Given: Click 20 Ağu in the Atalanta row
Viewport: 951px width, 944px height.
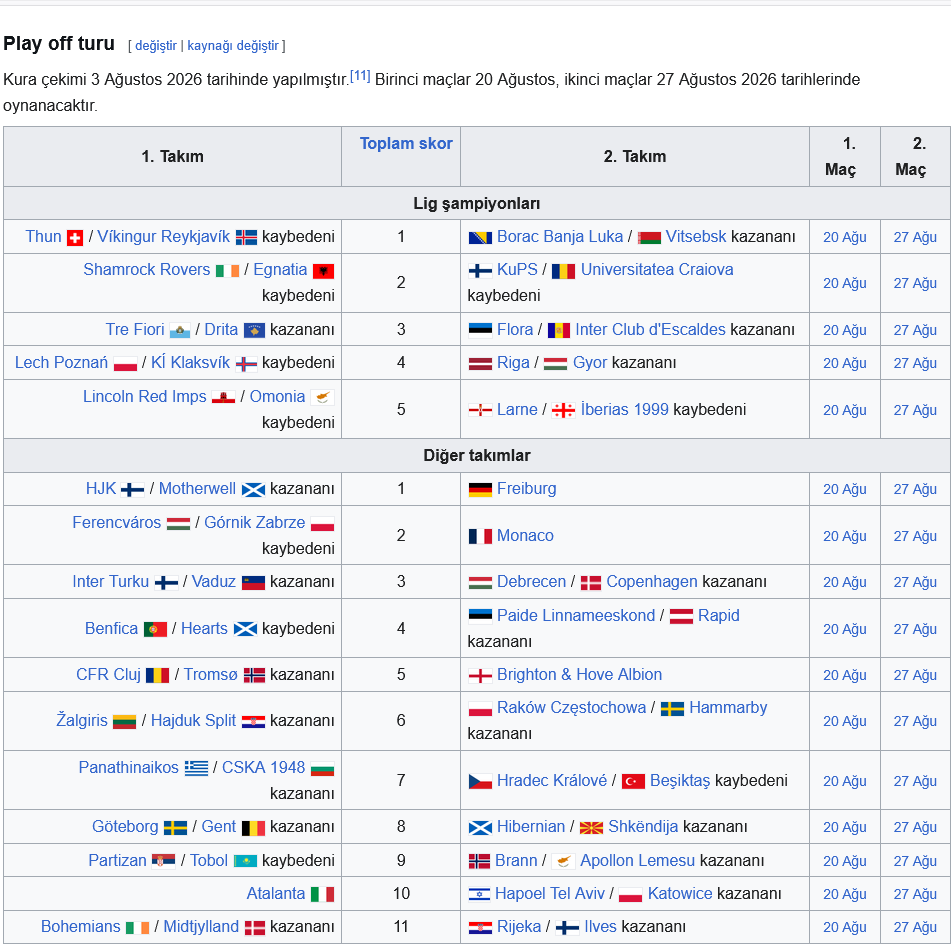Looking at the screenshot, I should point(844,894).
